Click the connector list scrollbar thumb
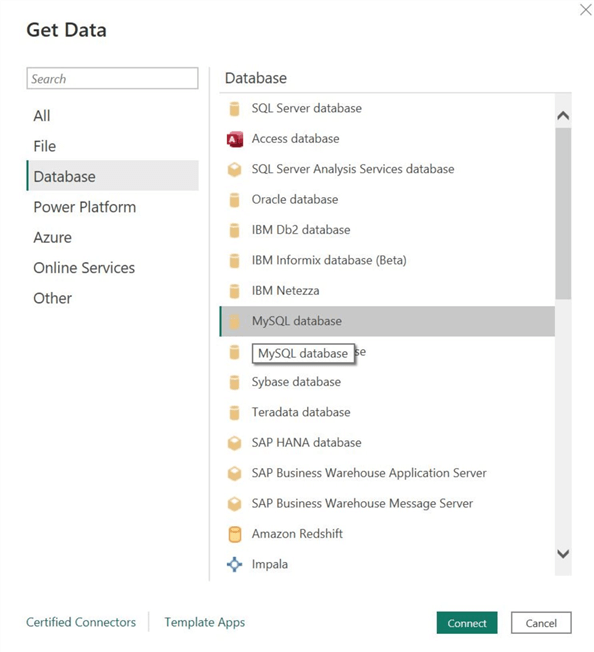The image size is (594, 652). coord(563,213)
